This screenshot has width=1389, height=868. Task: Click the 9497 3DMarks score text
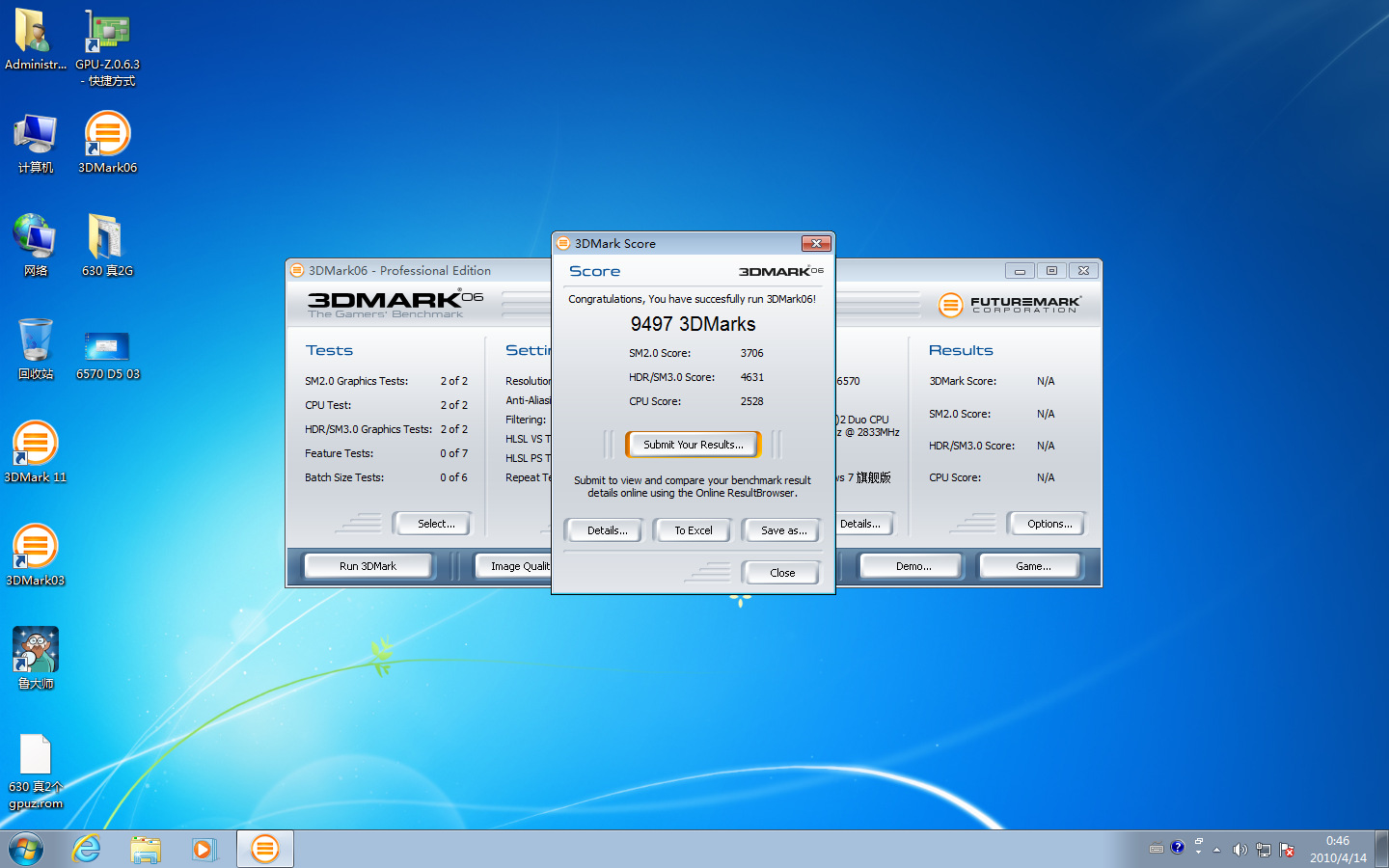click(x=693, y=324)
